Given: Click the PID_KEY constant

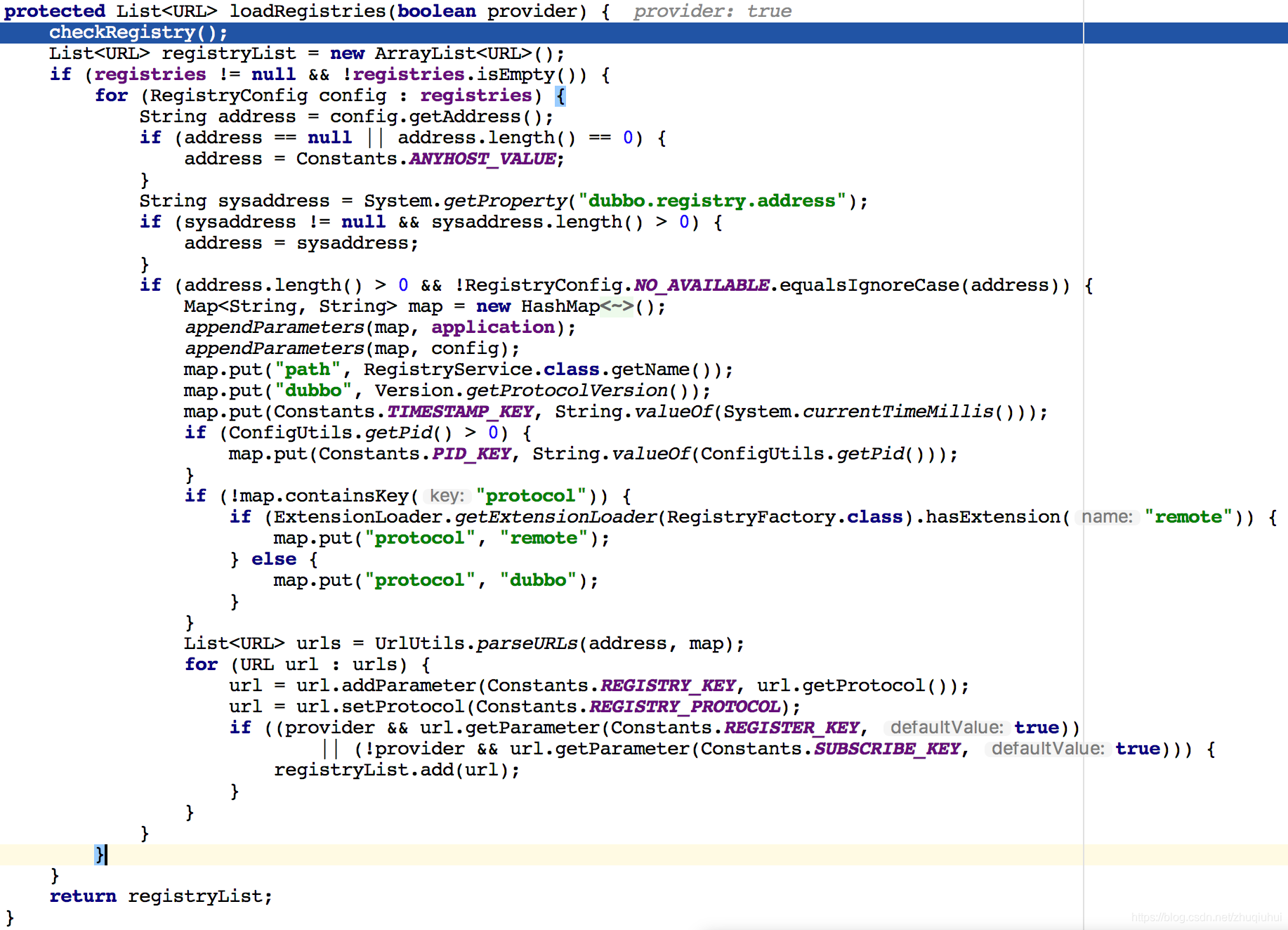Looking at the screenshot, I should click(x=471, y=454).
